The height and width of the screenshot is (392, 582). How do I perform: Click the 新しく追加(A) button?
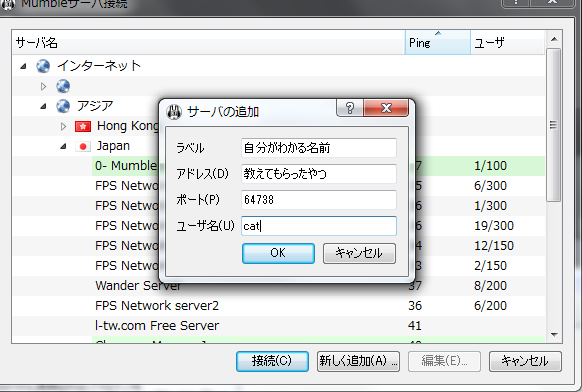pyautogui.click(x=358, y=361)
